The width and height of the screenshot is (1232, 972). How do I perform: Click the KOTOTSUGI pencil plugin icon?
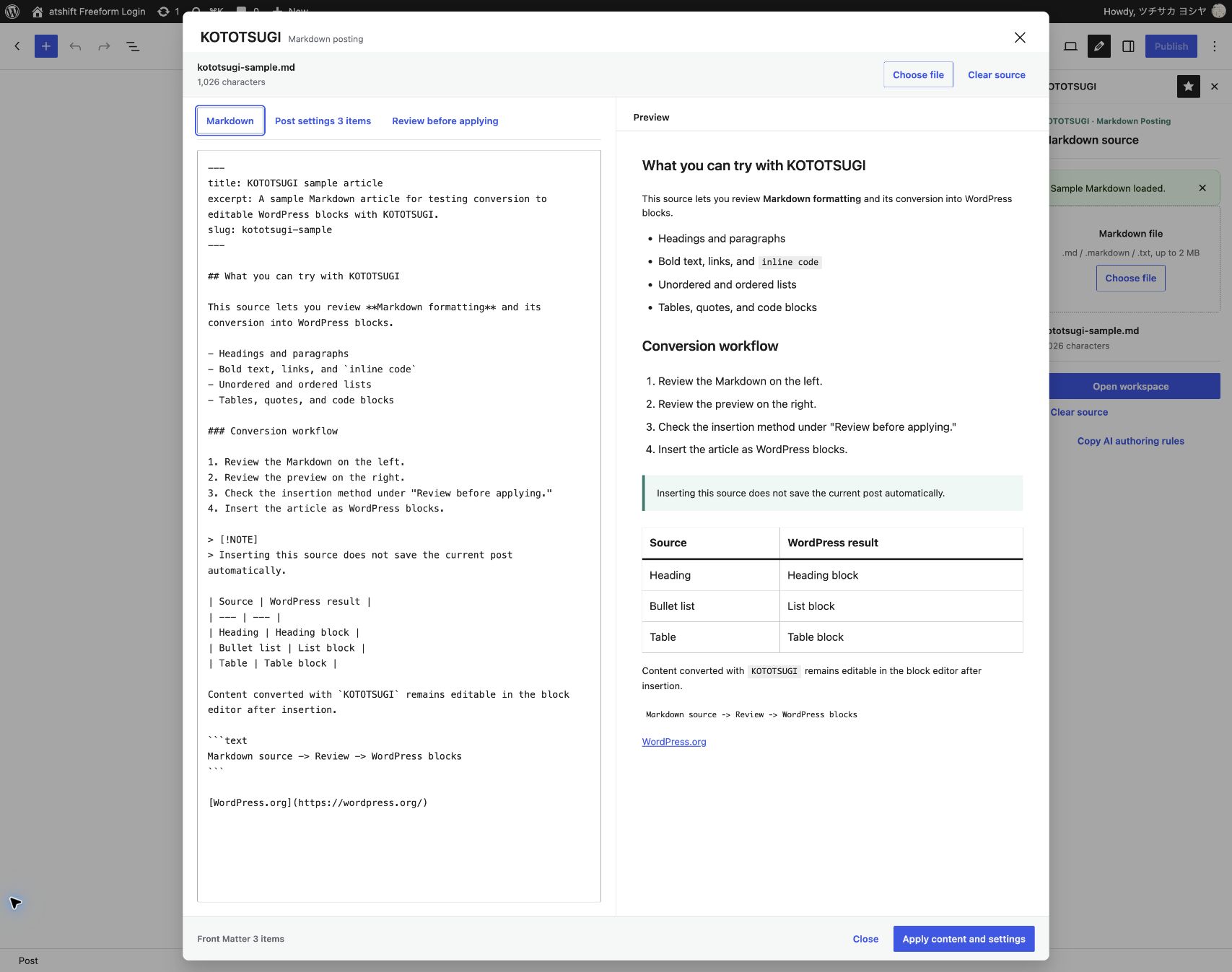tap(1099, 46)
